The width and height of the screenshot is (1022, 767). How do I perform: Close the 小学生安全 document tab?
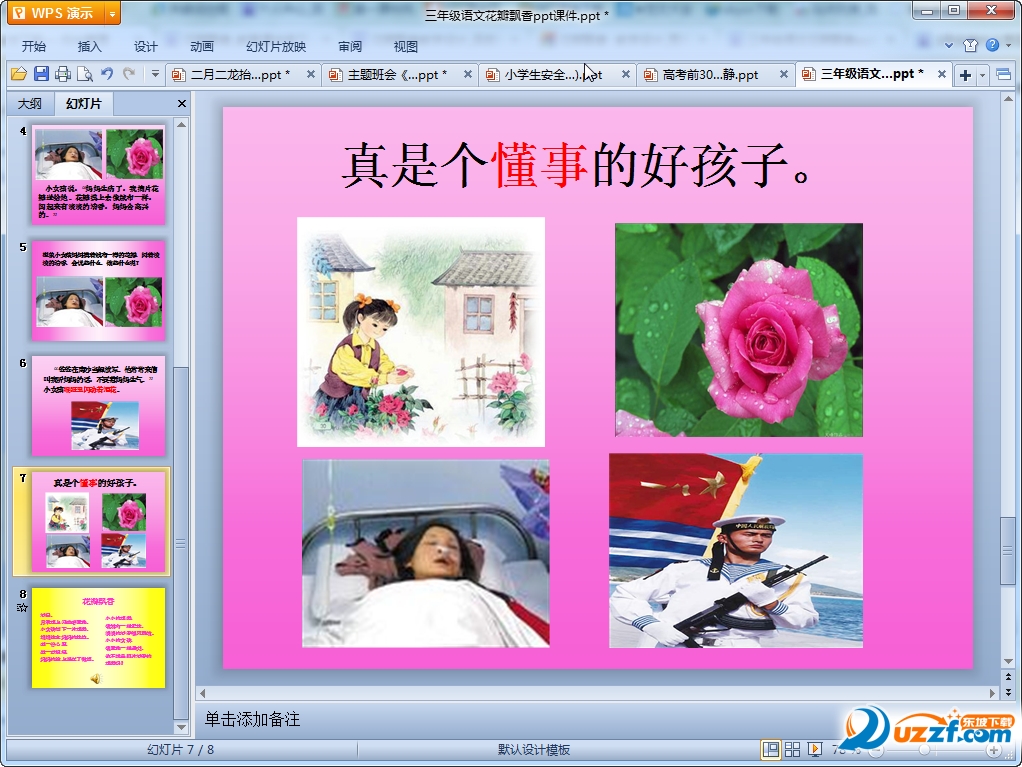[x=626, y=74]
